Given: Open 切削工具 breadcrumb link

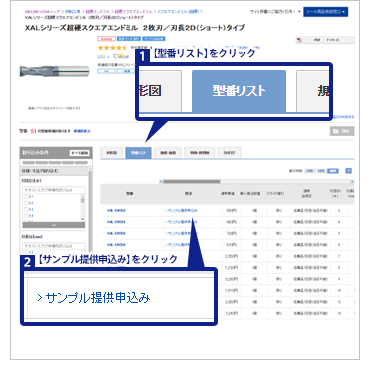Looking at the screenshot, I should 72,11.
